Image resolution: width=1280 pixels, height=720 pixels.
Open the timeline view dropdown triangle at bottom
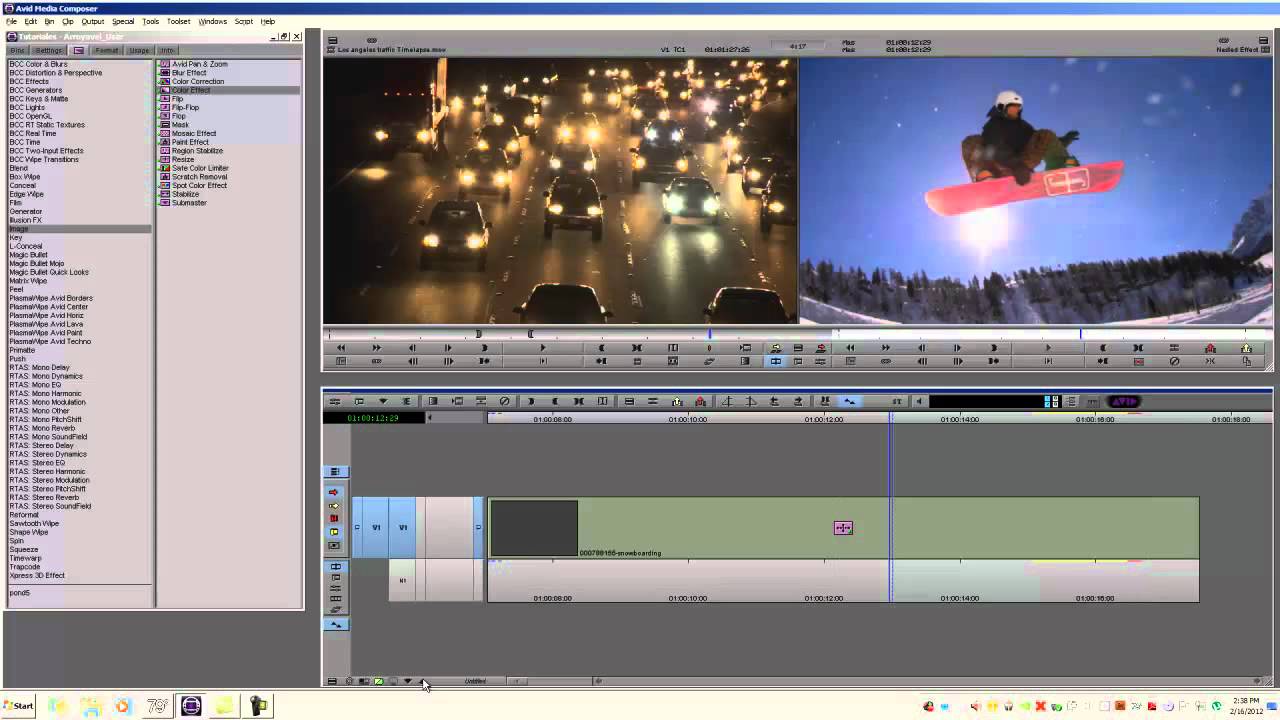click(x=407, y=681)
